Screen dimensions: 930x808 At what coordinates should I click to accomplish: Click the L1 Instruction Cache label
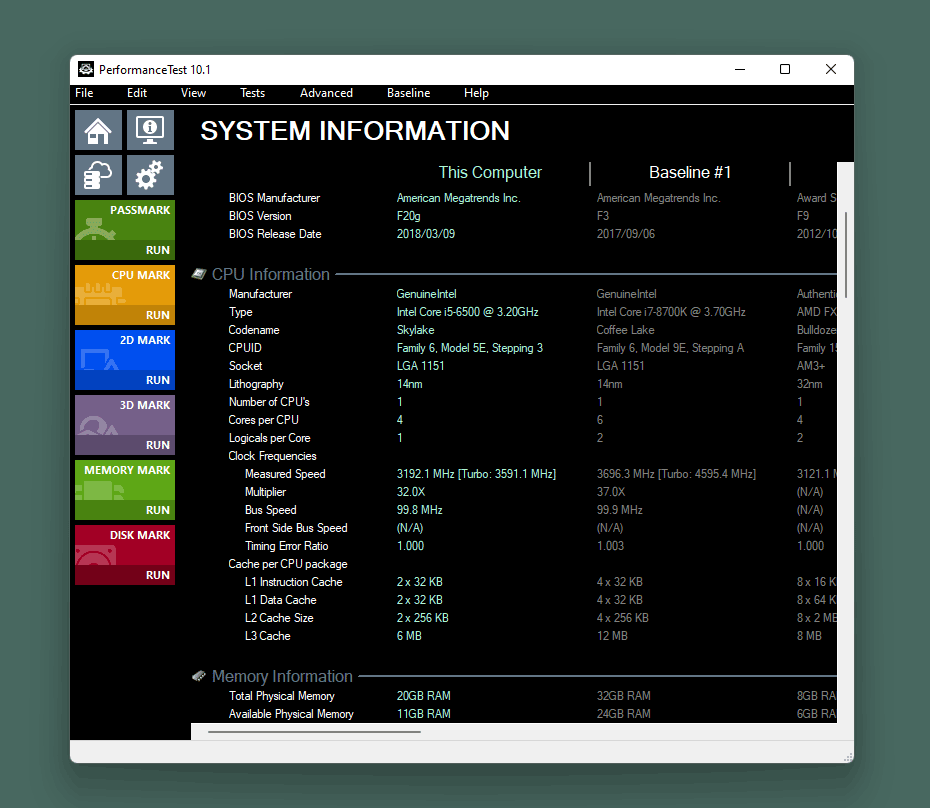[x=294, y=582]
